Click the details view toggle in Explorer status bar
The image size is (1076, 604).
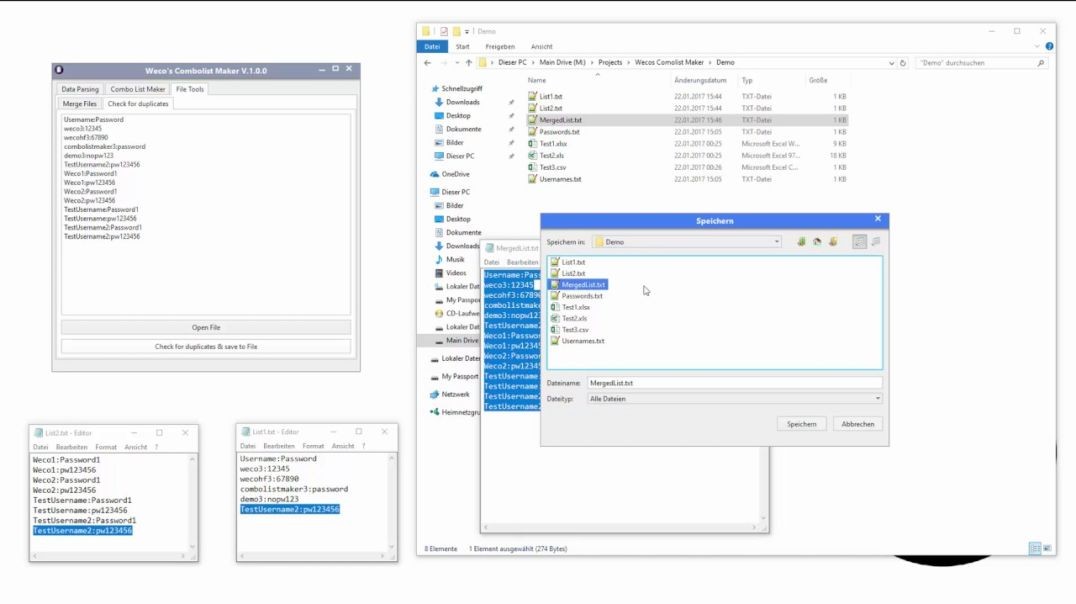click(x=1035, y=548)
